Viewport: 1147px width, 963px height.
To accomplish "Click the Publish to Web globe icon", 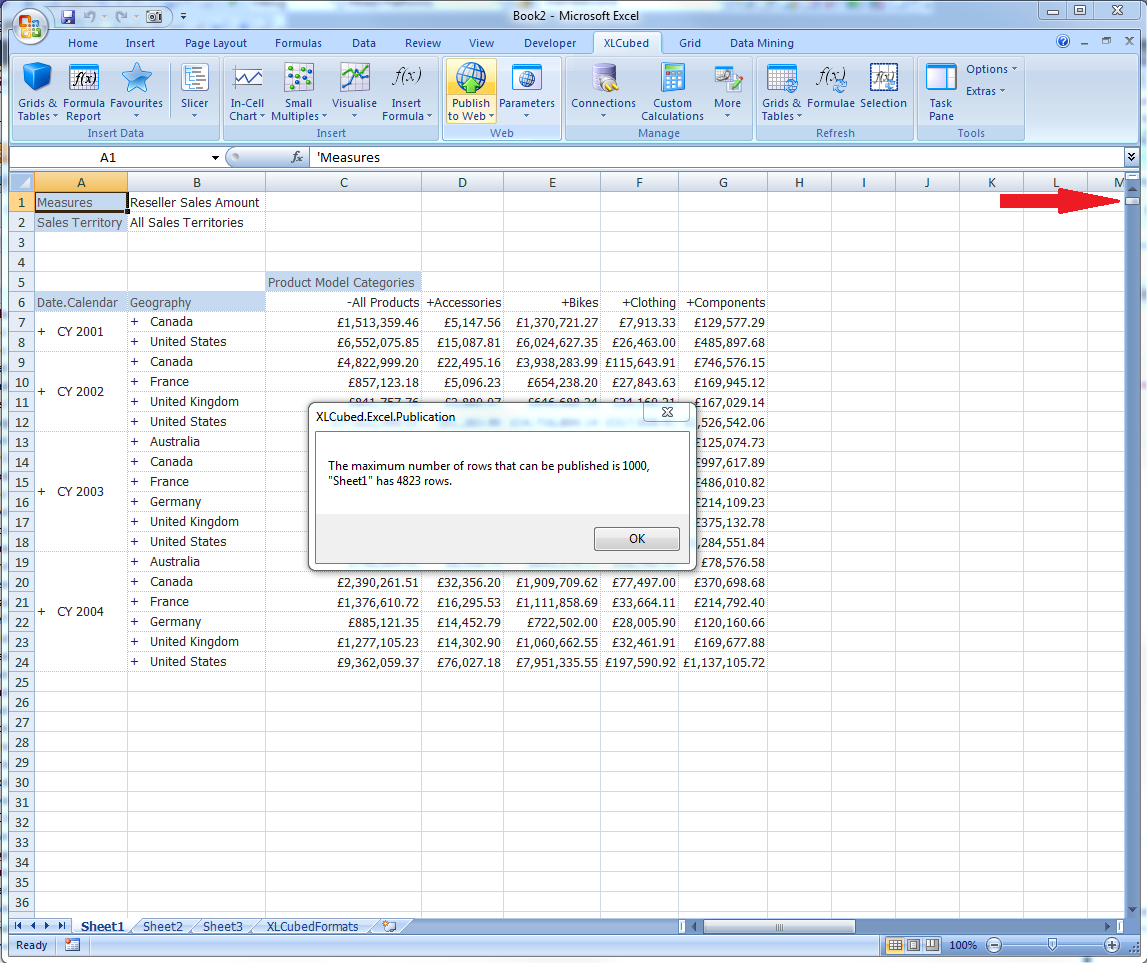I will [470, 78].
